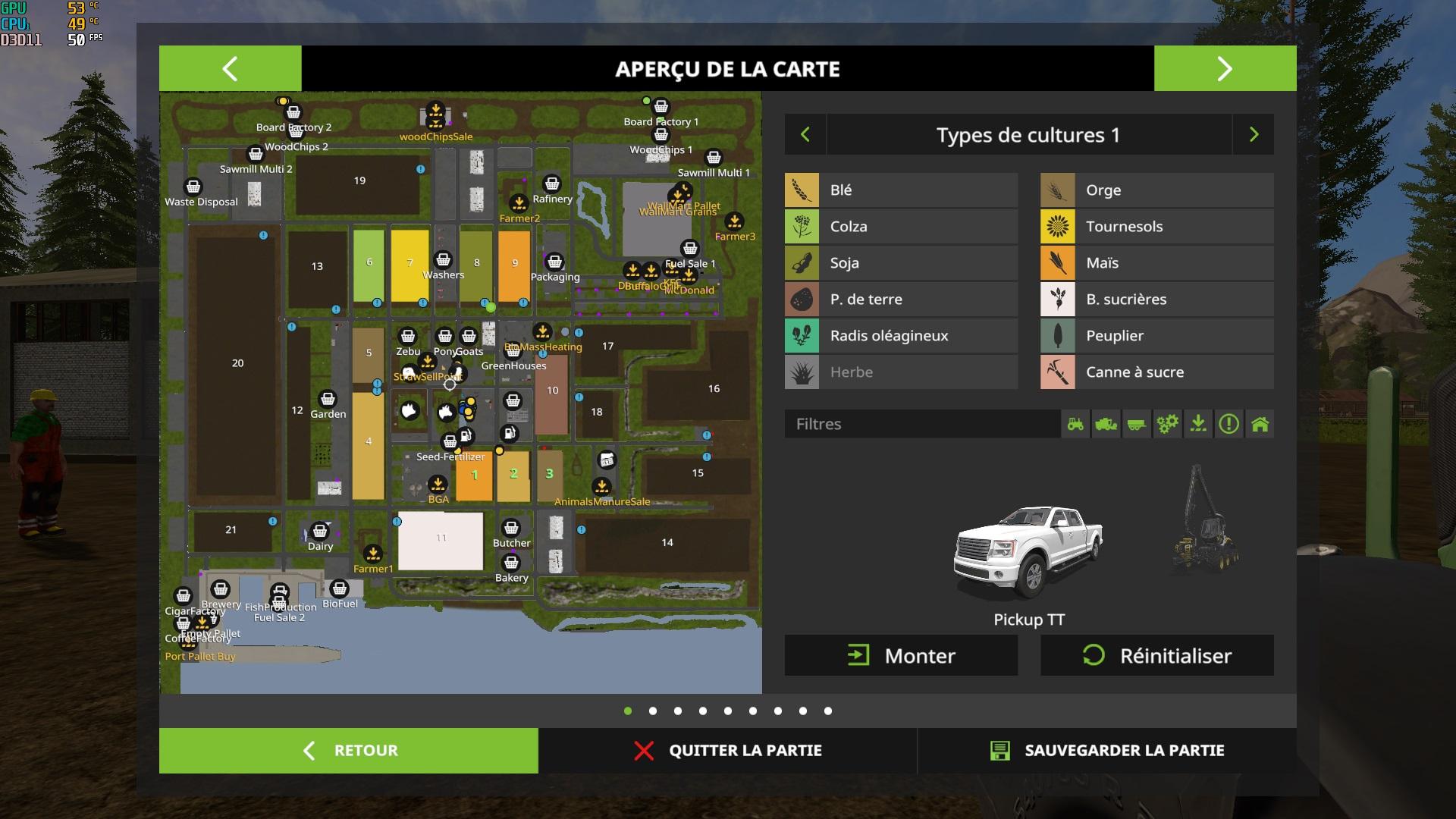The width and height of the screenshot is (1456, 819).
Task: Click the gears tools filter icon
Action: tap(1167, 424)
